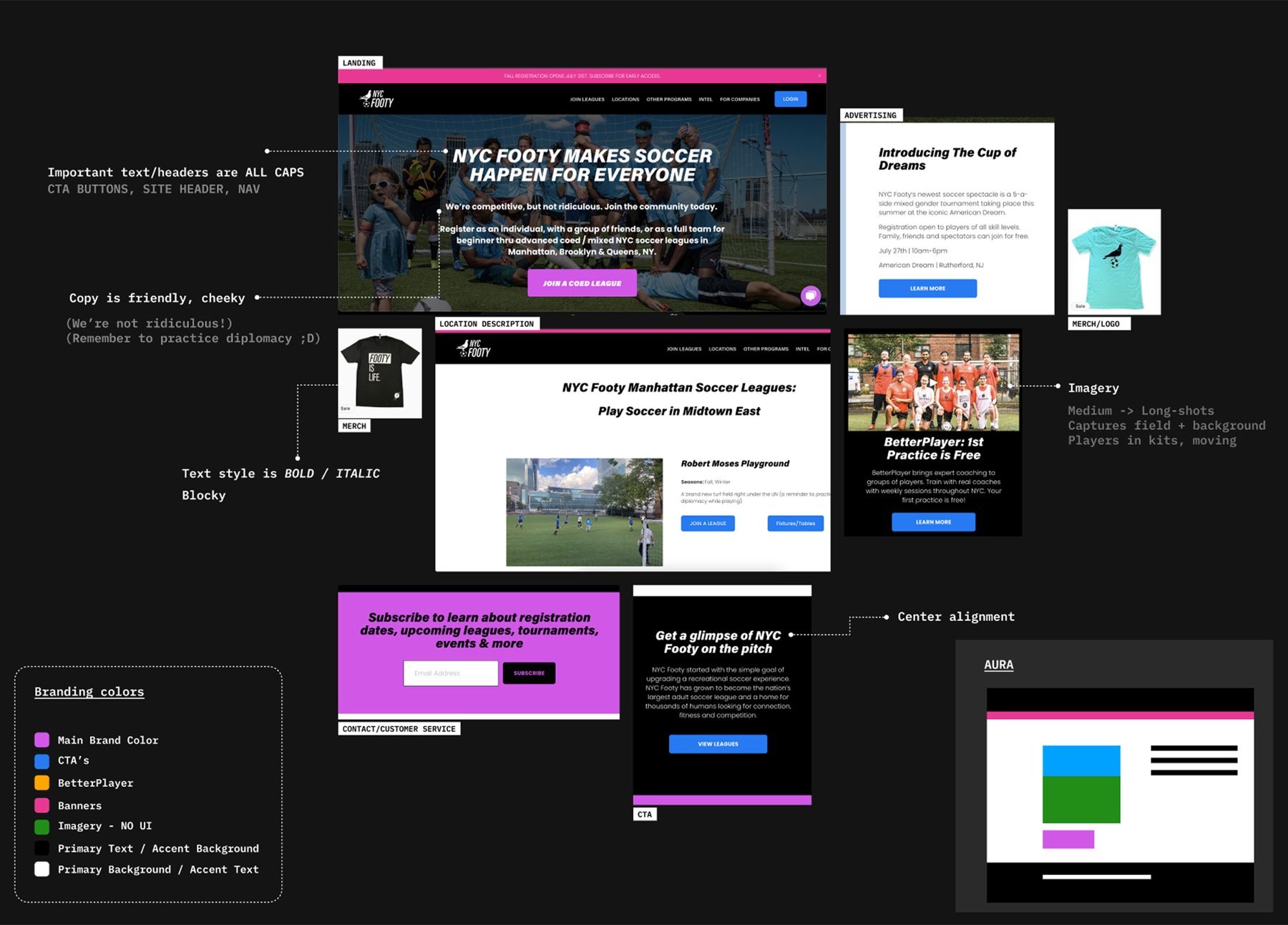Click the MERCH/LOGO label tag
The width and height of the screenshot is (1288, 925).
pos(1098,324)
